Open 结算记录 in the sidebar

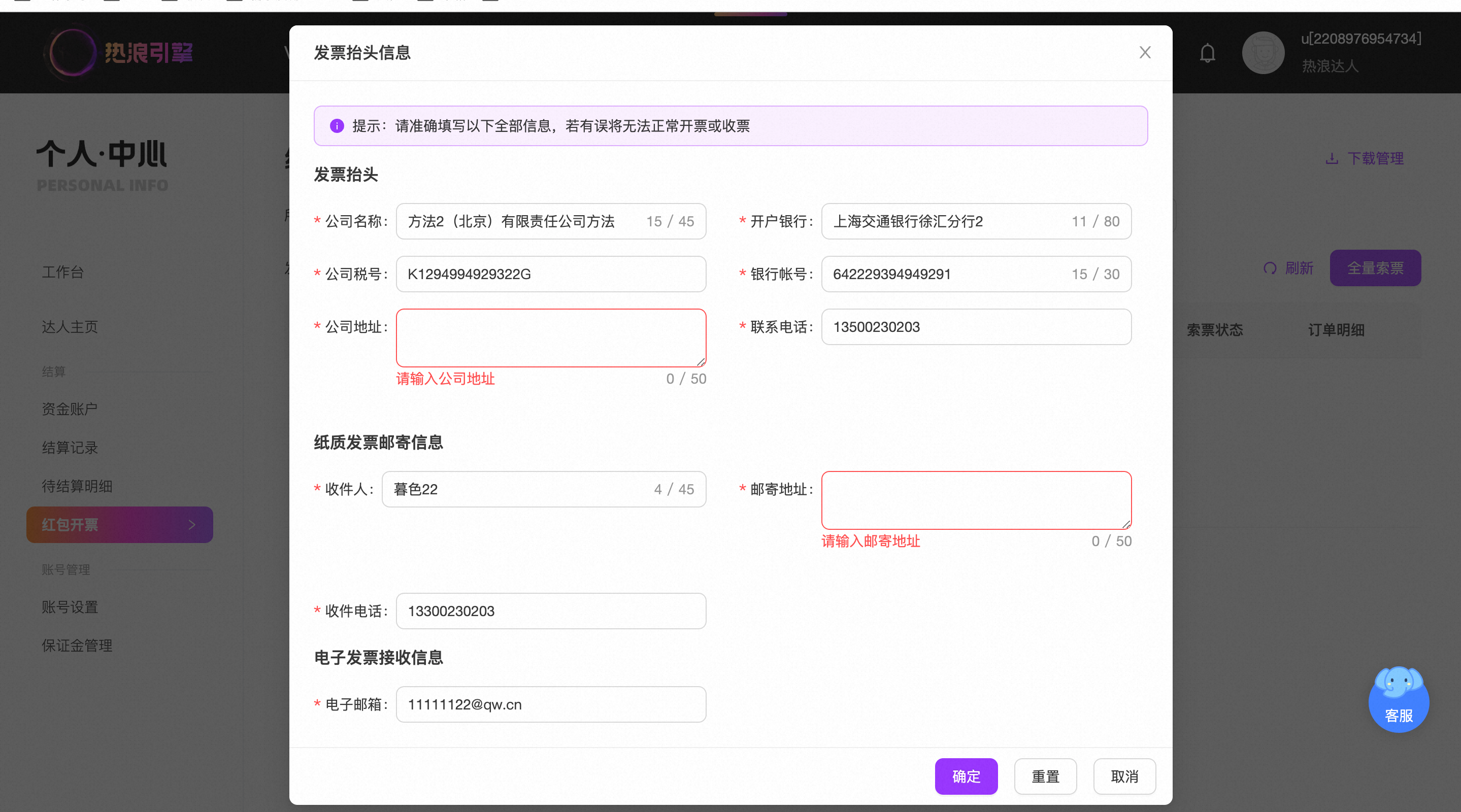[70, 448]
